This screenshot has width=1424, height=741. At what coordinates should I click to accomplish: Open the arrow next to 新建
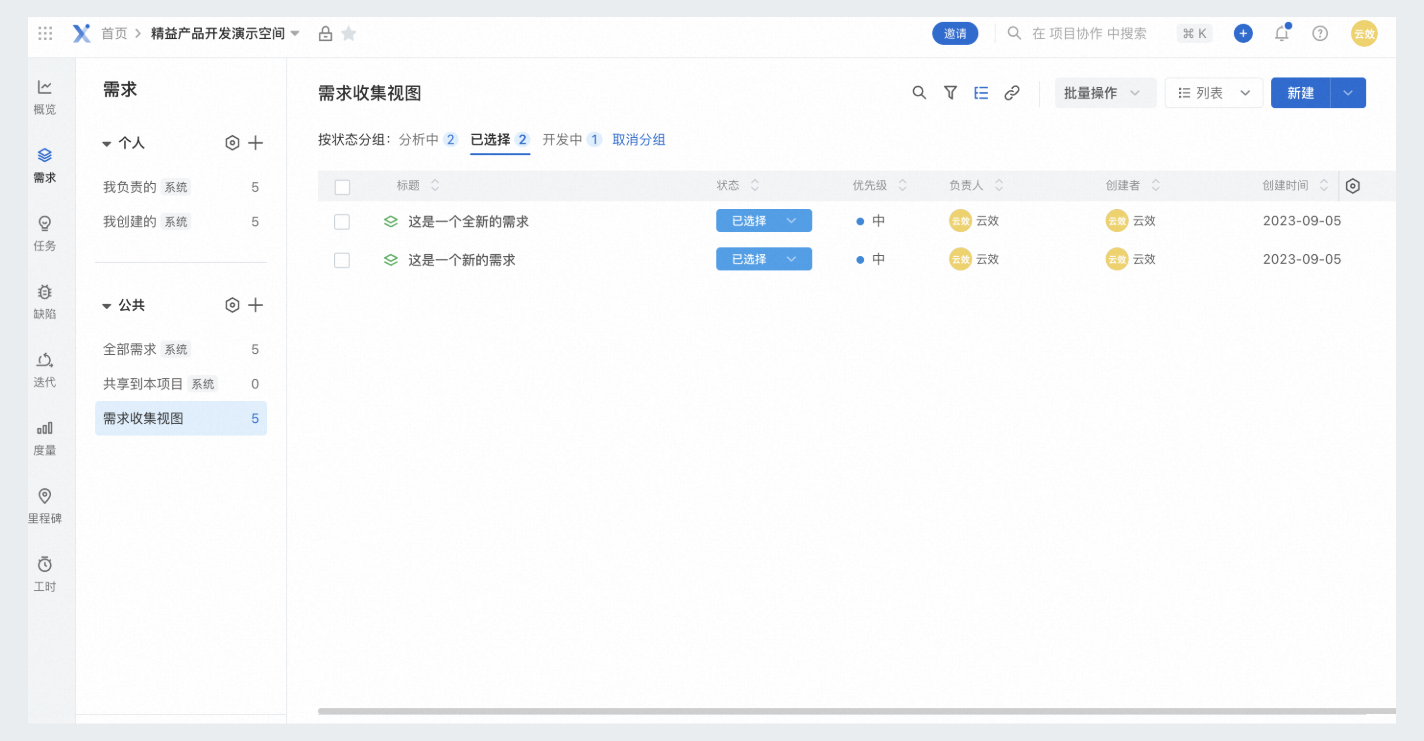(x=1348, y=93)
